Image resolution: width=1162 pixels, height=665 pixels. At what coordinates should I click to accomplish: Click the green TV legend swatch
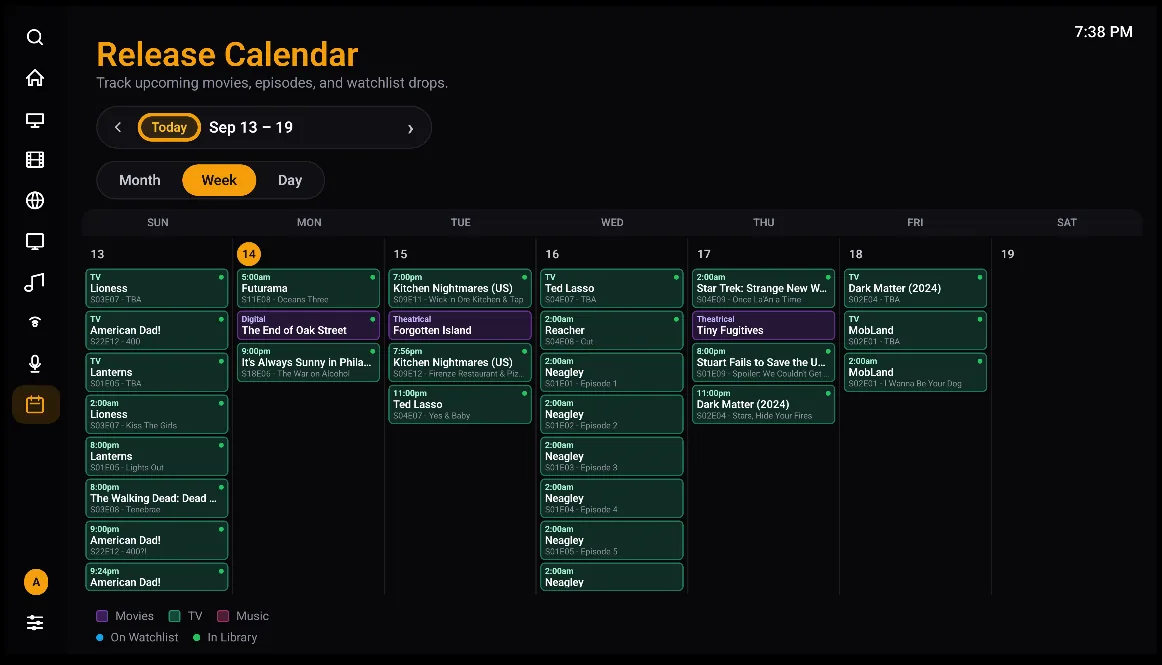click(174, 616)
